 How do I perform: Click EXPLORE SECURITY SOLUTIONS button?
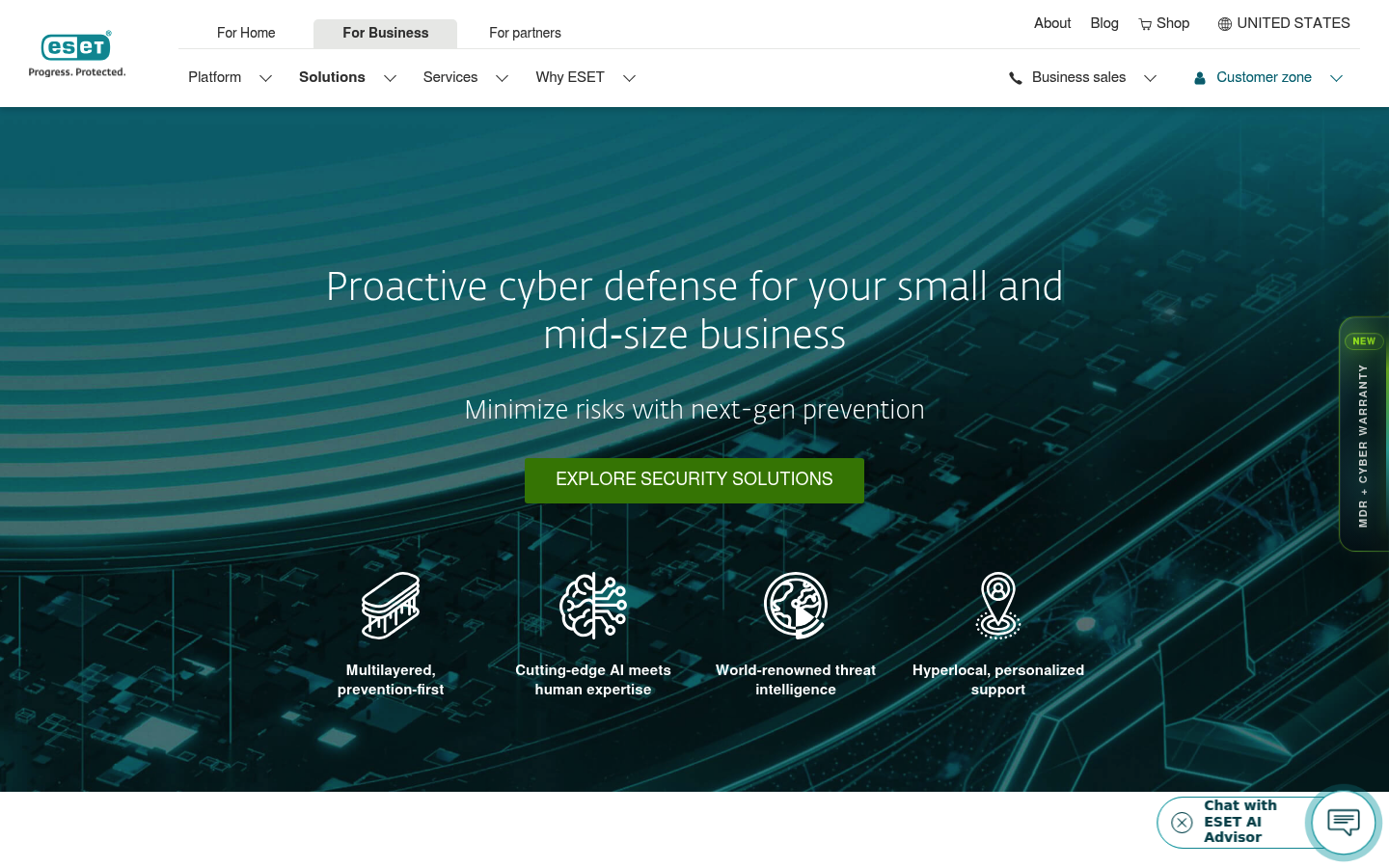coord(694,480)
